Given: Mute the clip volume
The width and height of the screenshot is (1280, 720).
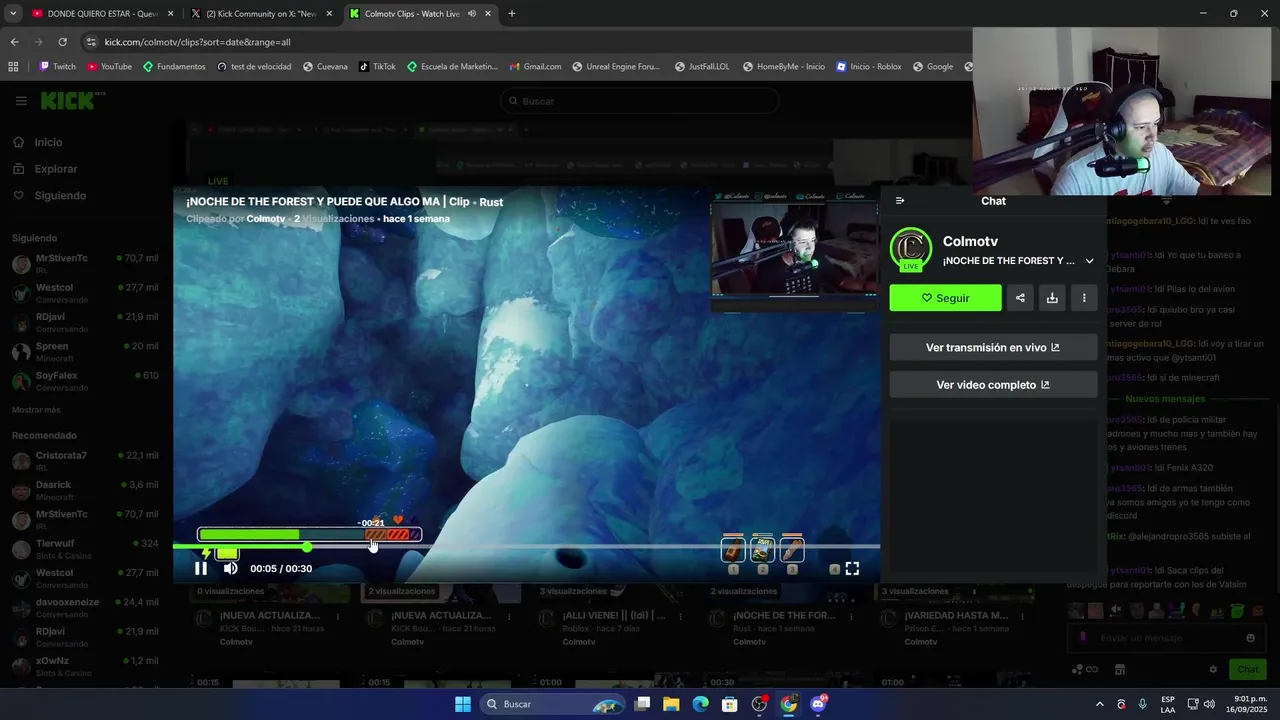Looking at the screenshot, I should coord(230,568).
